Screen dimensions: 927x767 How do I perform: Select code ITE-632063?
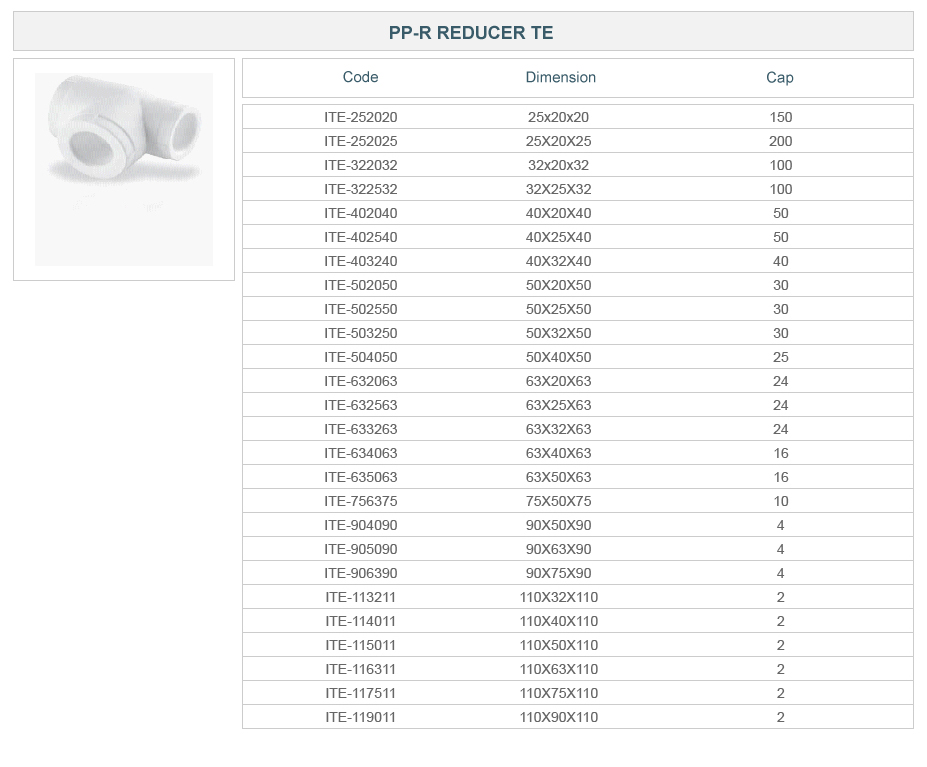click(x=360, y=381)
